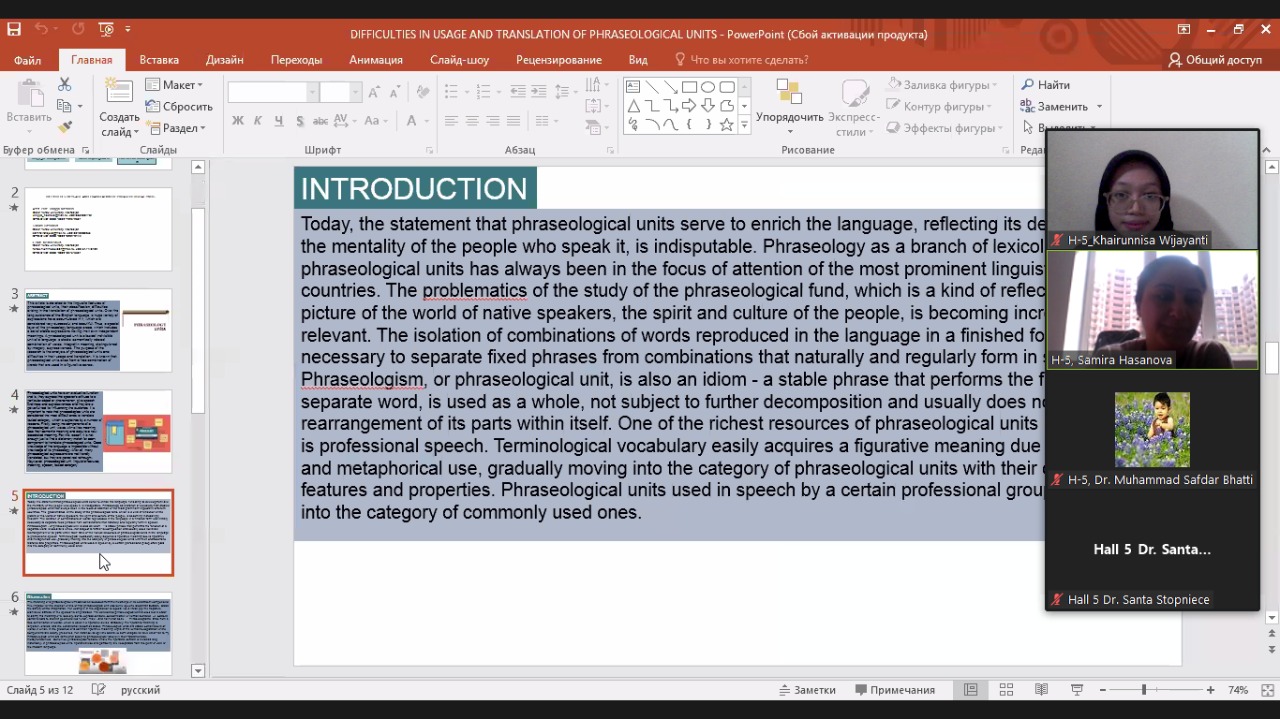Screen dimensions: 1280x719
Task: Start slideshow from beginning via quick access icon
Action: 107,30
